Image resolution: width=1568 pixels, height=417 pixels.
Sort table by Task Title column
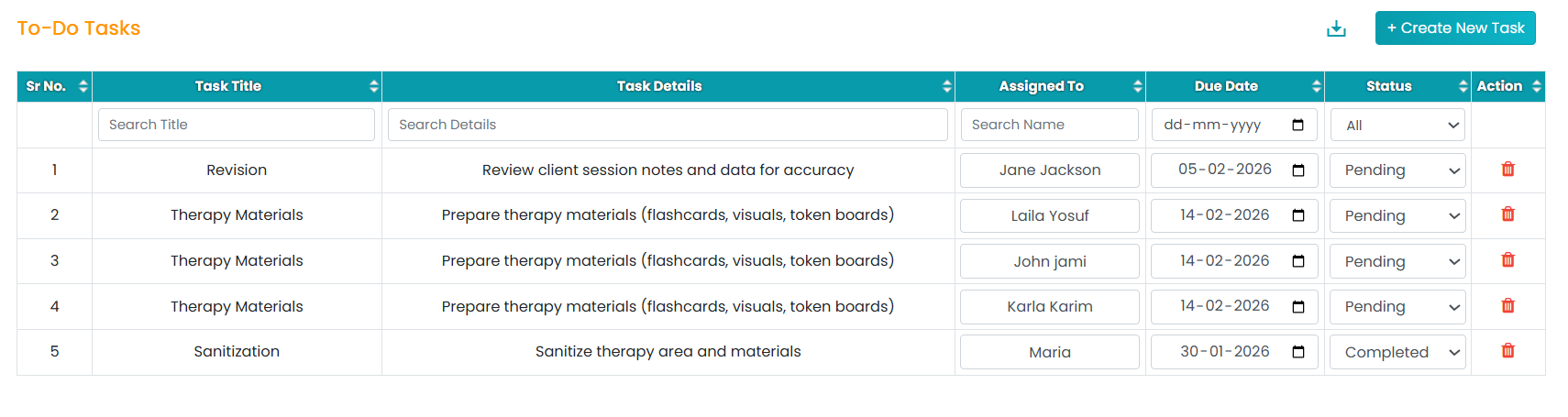(373, 86)
